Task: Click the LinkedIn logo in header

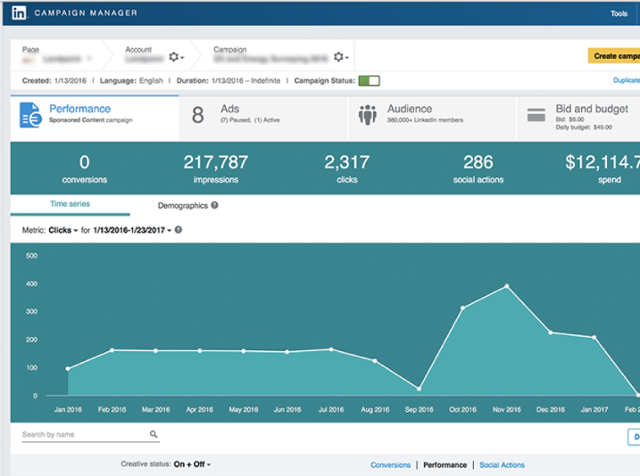Action: coord(19,13)
